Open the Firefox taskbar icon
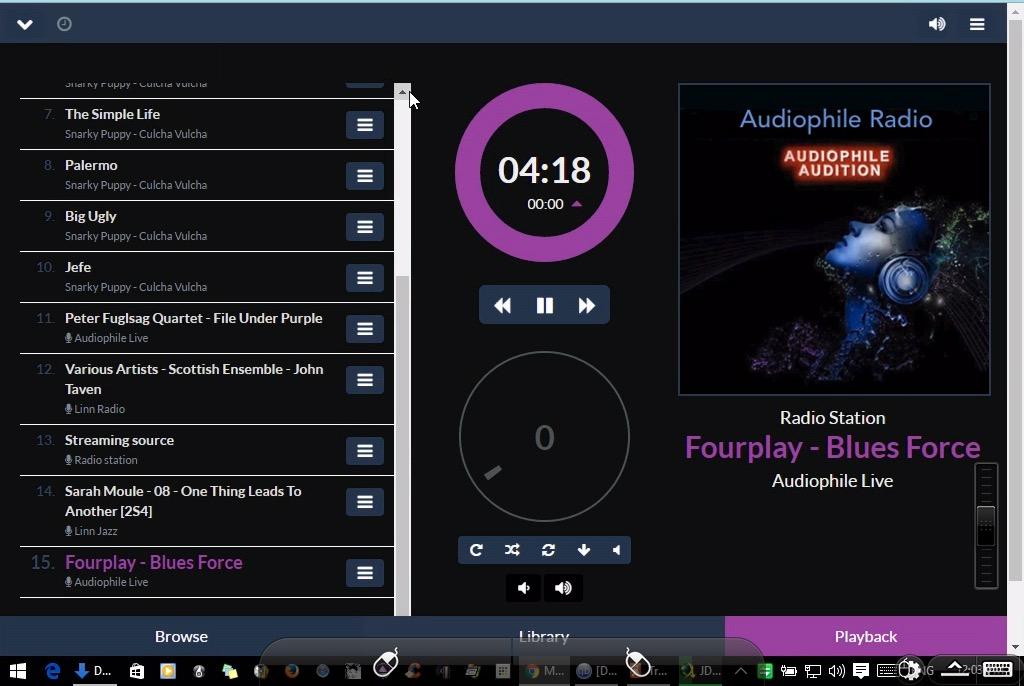Viewport: 1024px width, 686px height. [292, 671]
